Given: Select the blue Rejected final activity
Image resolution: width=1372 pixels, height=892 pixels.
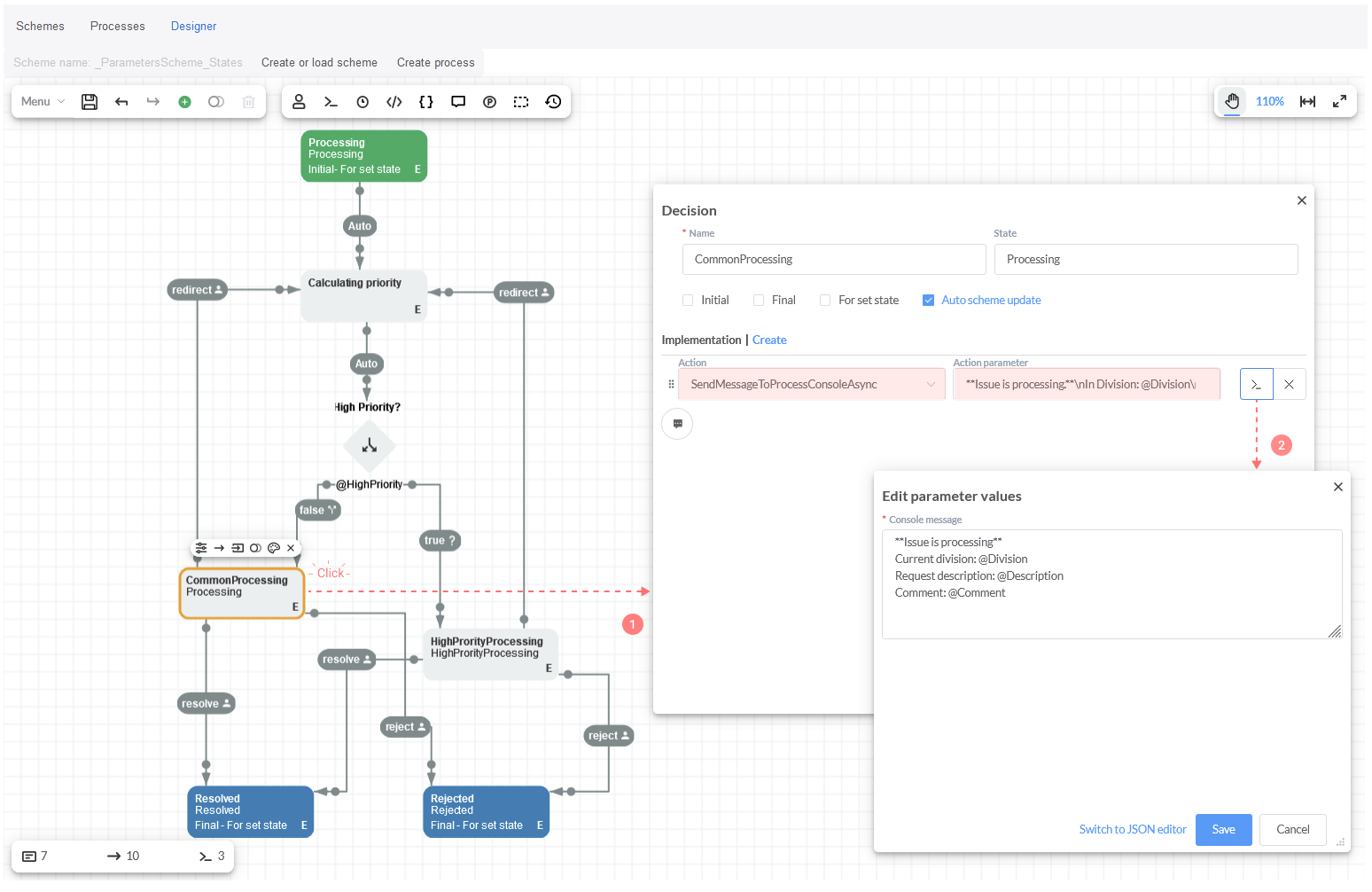Looking at the screenshot, I should tap(487, 811).
